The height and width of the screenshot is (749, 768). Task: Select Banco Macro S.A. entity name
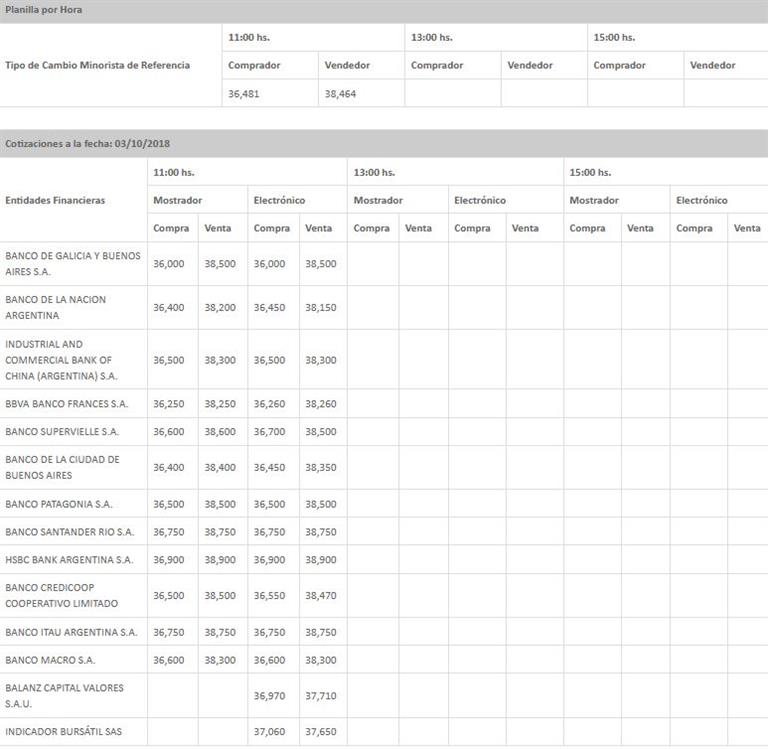[x=50, y=660]
